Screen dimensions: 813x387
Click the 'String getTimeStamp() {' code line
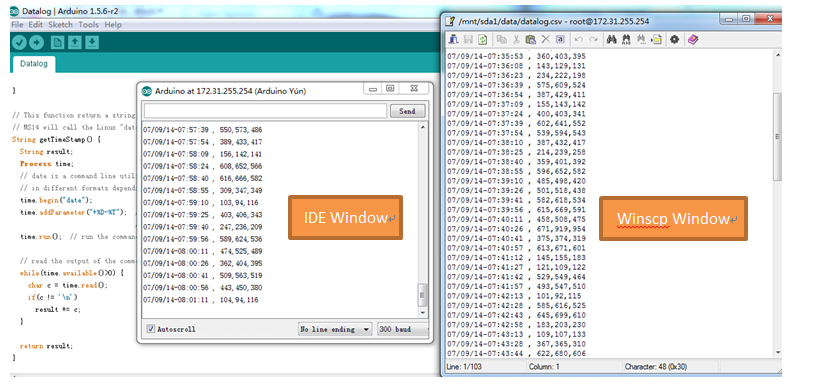tap(56, 140)
